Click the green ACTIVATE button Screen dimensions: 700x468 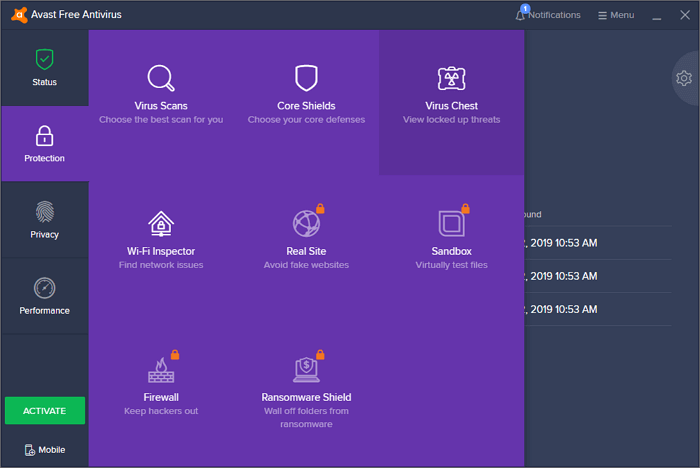tap(45, 410)
